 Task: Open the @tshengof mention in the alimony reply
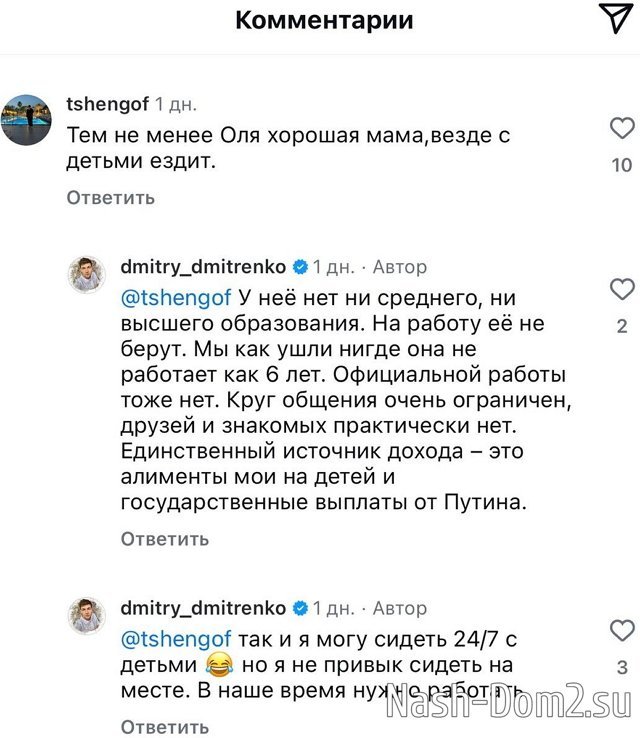pos(176,297)
